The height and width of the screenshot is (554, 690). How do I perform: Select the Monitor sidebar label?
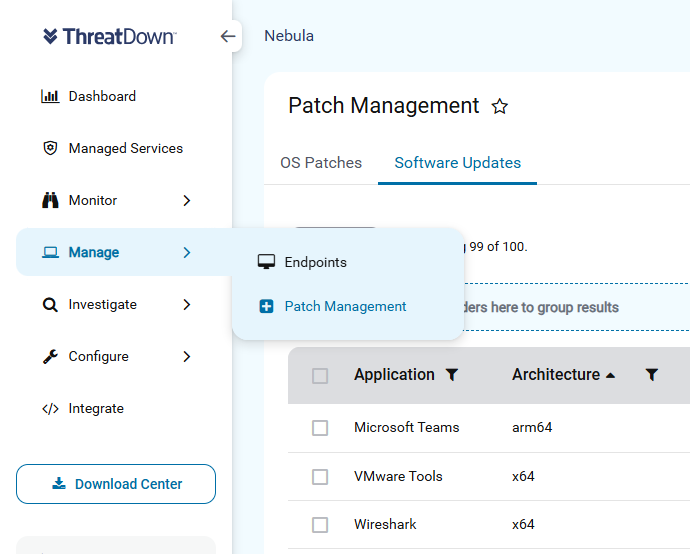click(x=93, y=200)
